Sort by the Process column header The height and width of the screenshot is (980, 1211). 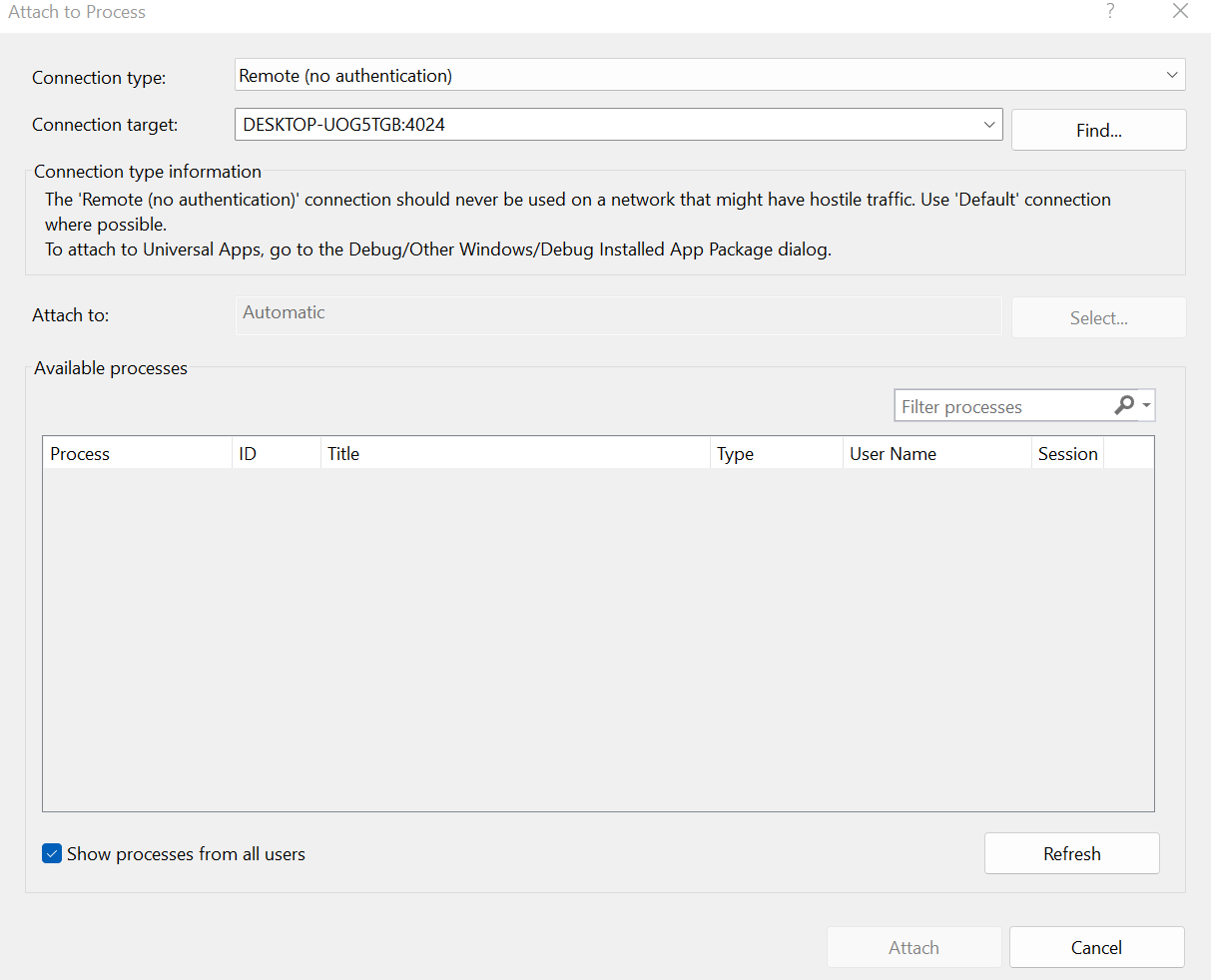[136, 454]
